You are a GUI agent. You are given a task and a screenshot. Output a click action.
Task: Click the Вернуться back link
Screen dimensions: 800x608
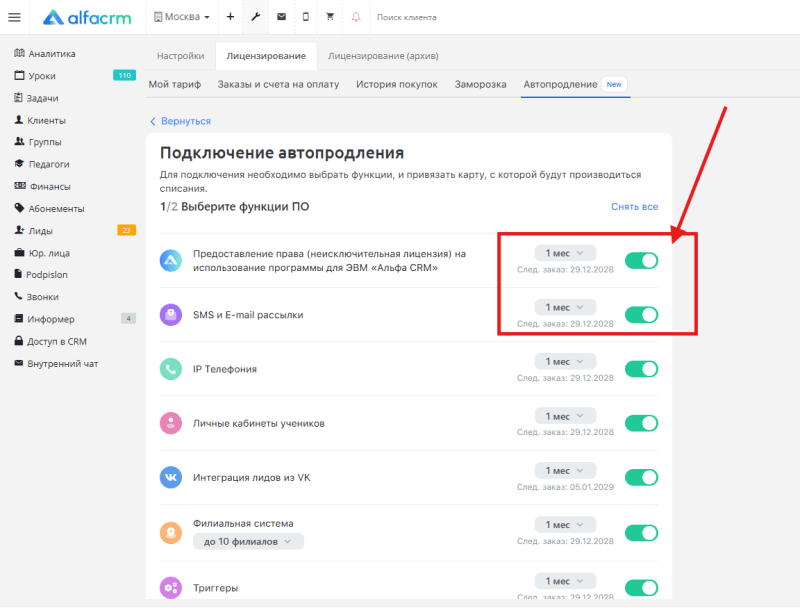coord(180,121)
